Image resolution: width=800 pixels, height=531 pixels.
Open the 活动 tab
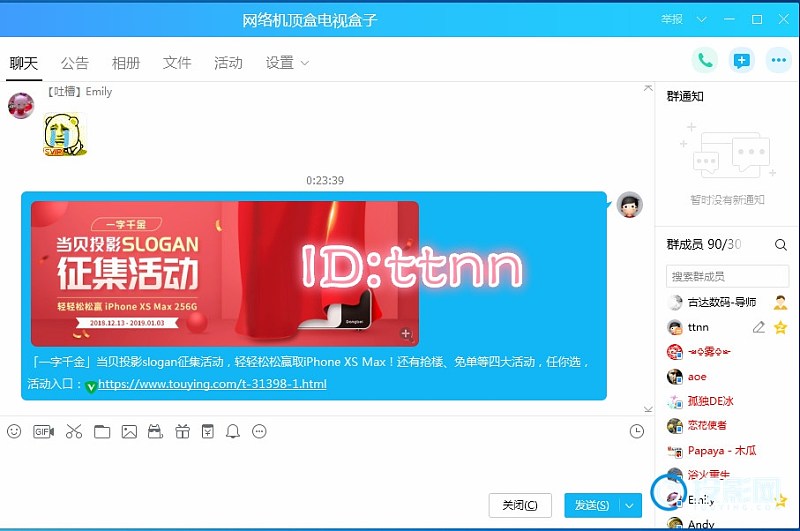click(x=228, y=63)
